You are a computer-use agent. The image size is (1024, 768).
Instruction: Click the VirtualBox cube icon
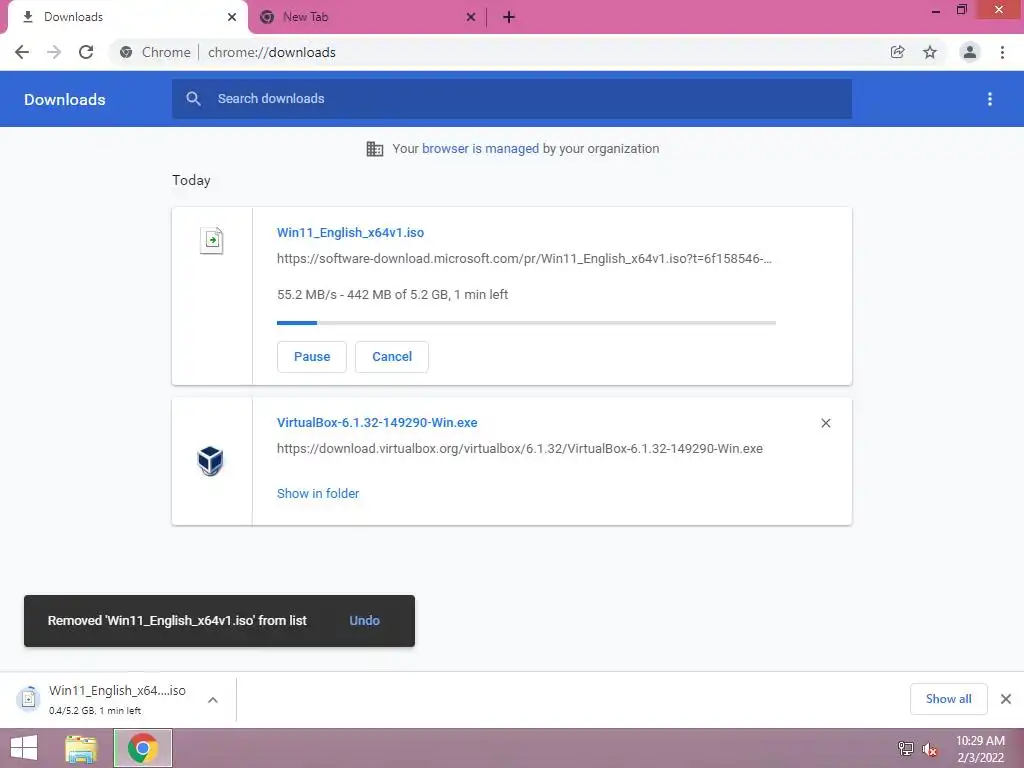[210, 461]
